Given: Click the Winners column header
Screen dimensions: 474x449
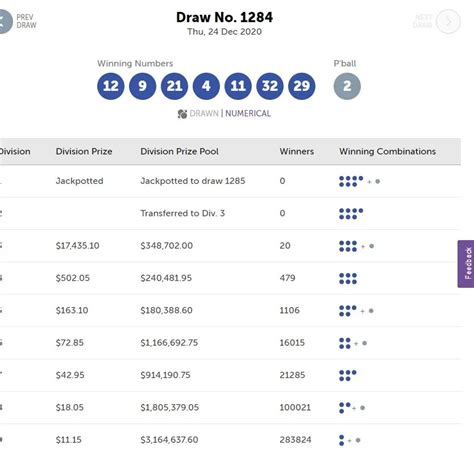Looking at the screenshot, I should [x=297, y=151].
